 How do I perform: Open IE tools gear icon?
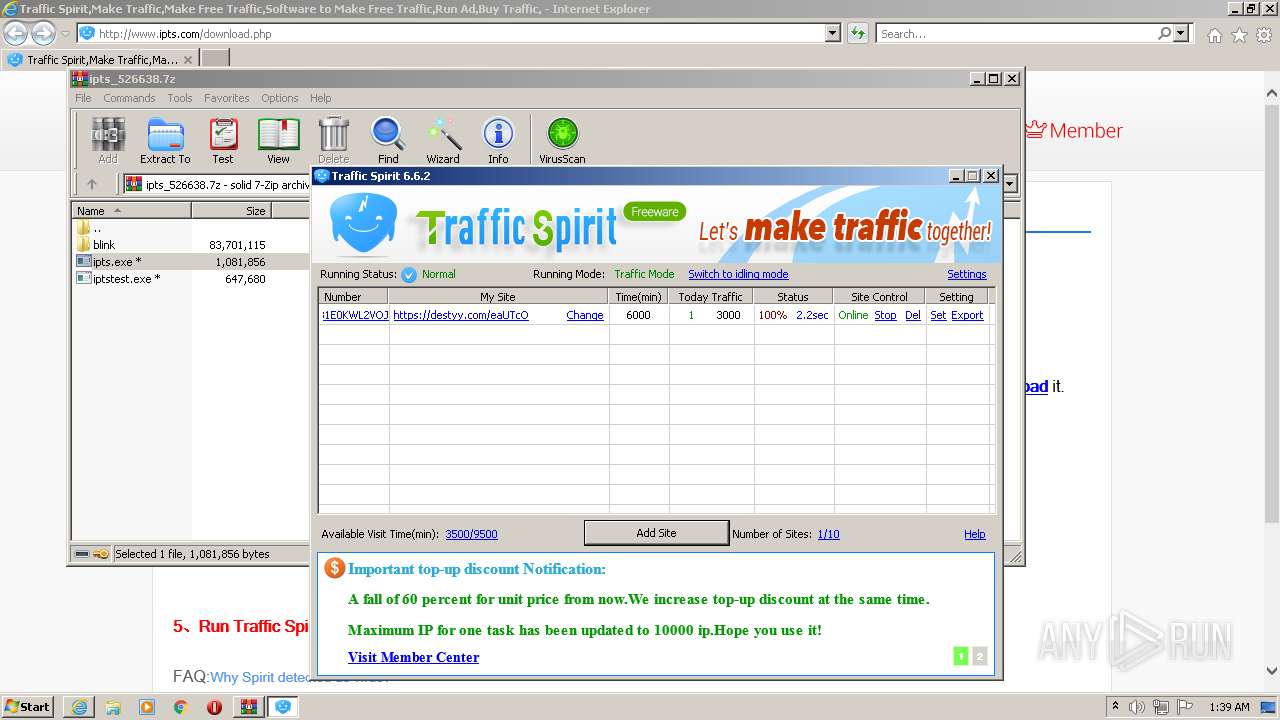tap(1263, 35)
